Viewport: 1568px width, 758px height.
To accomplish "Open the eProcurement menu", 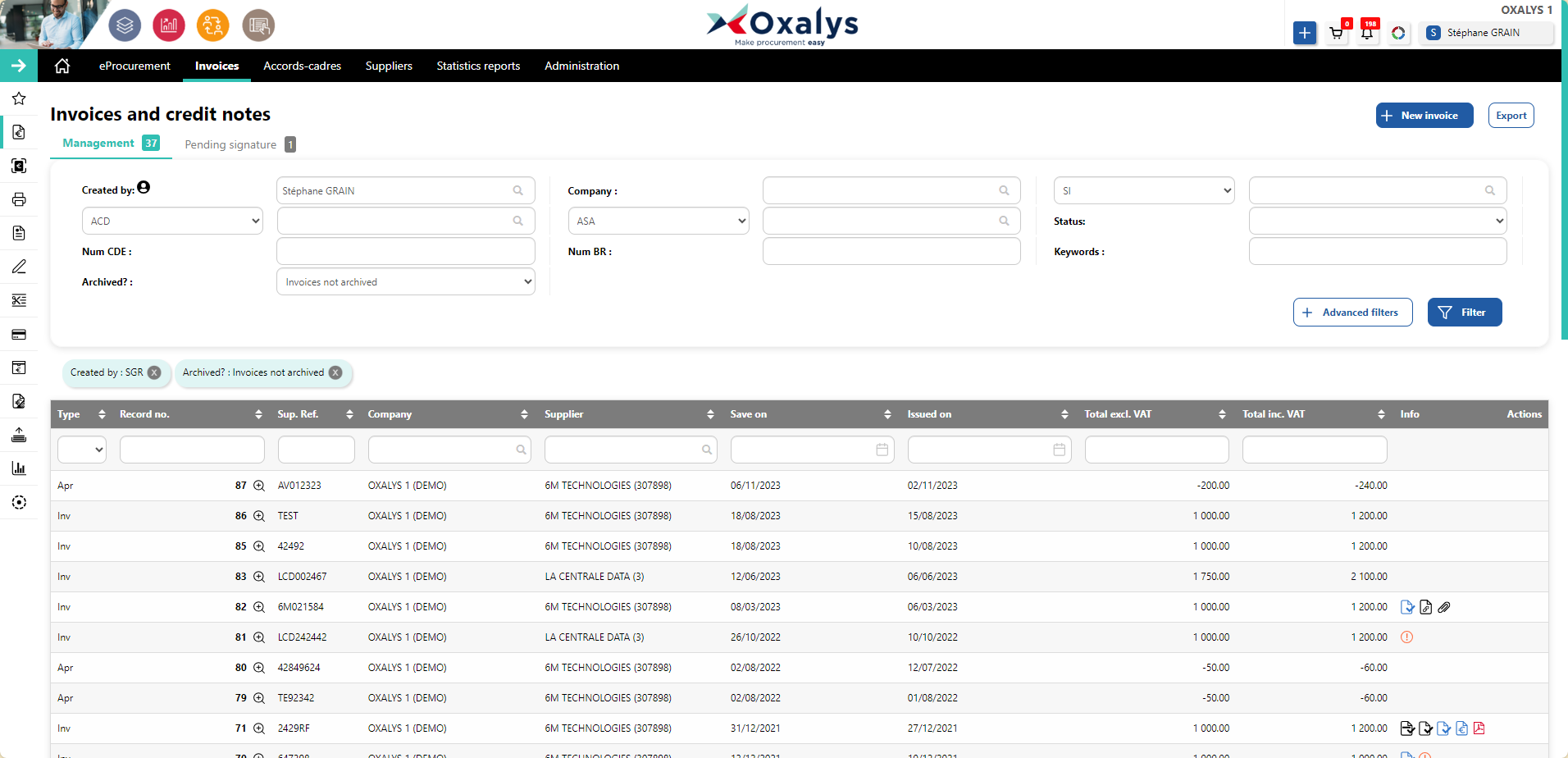I will tap(134, 66).
